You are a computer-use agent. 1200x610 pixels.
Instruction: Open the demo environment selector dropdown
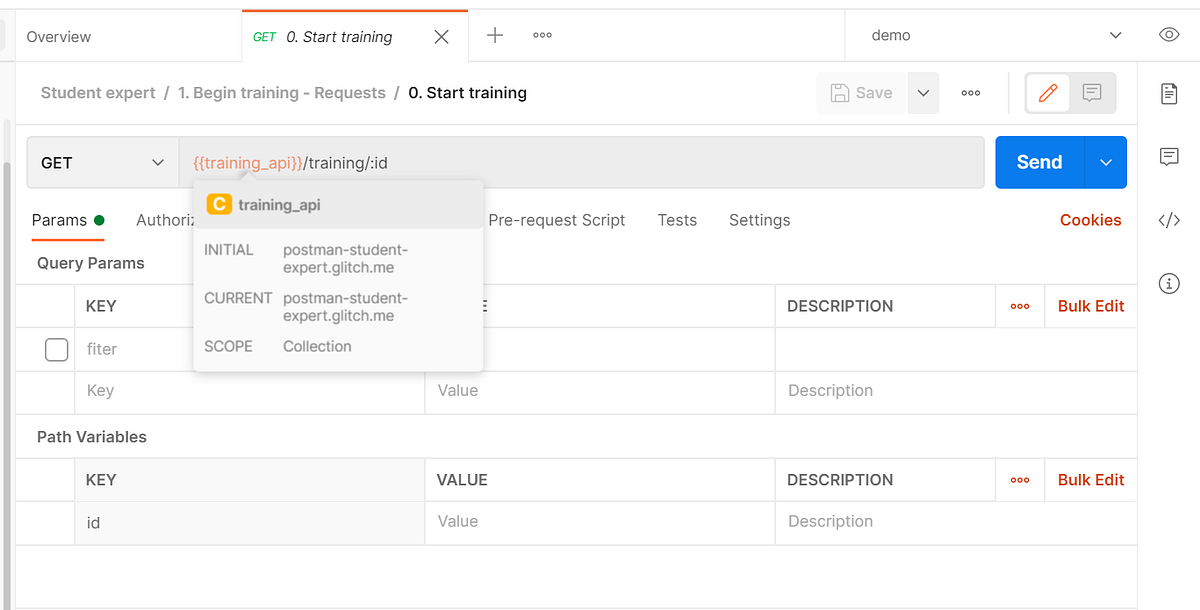996,35
